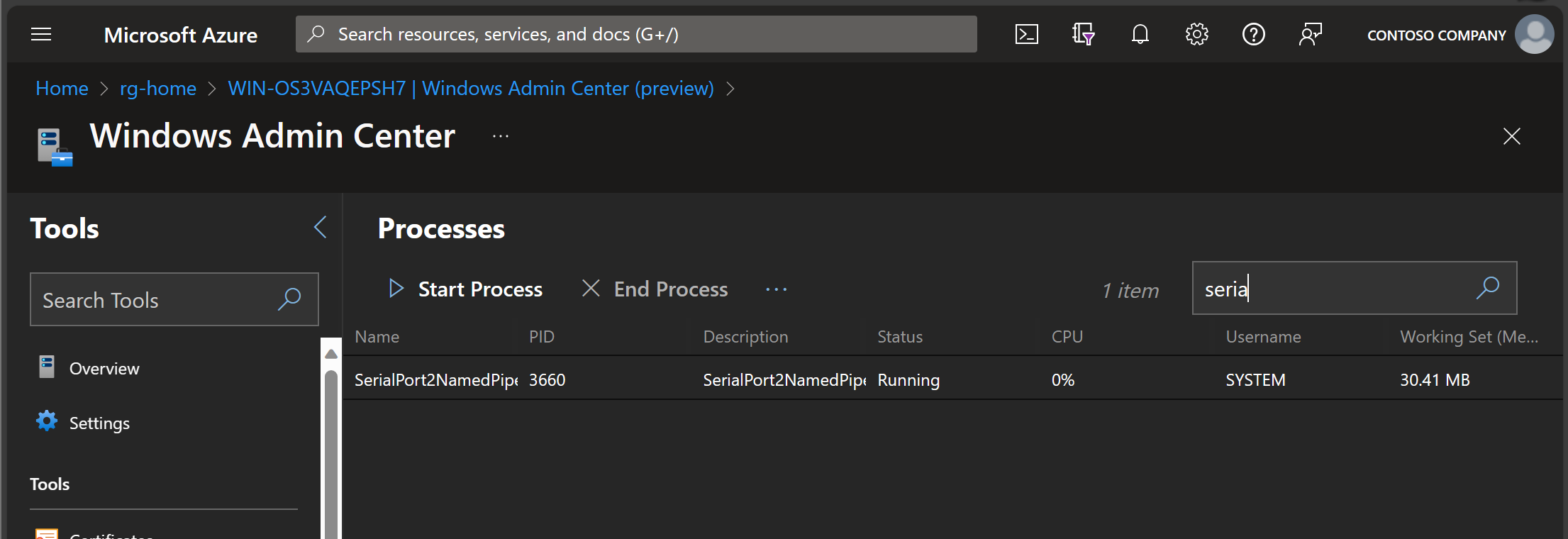Sort by the Name column header
The height and width of the screenshot is (539, 1568).
pos(377,337)
